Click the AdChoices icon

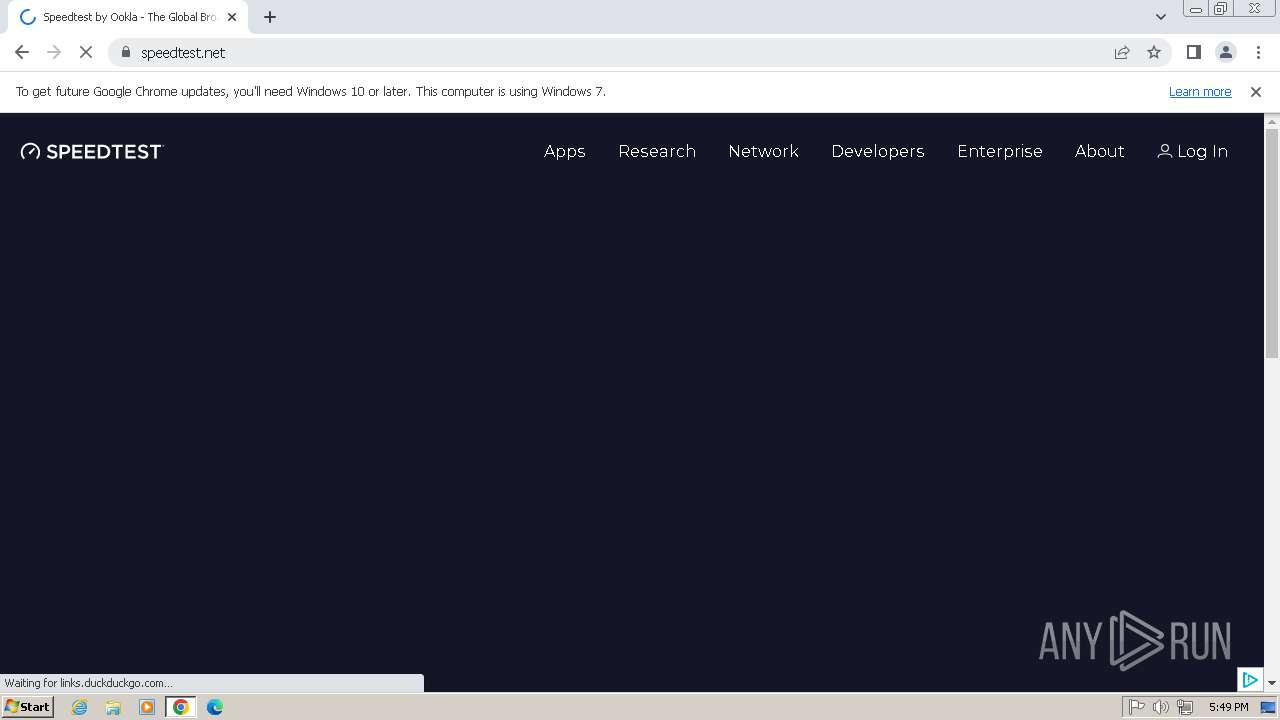click(1250, 680)
